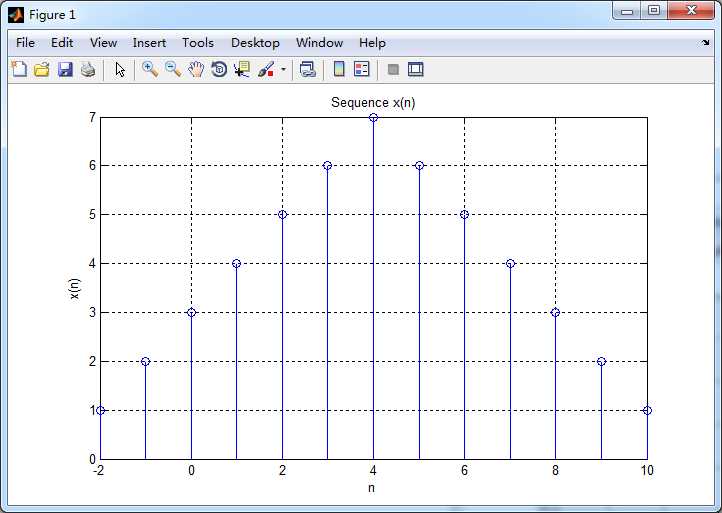Insert a colorbar using toolbar icon
The height and width of the screenshot is (513, 722).
click(x=339, y=70)
